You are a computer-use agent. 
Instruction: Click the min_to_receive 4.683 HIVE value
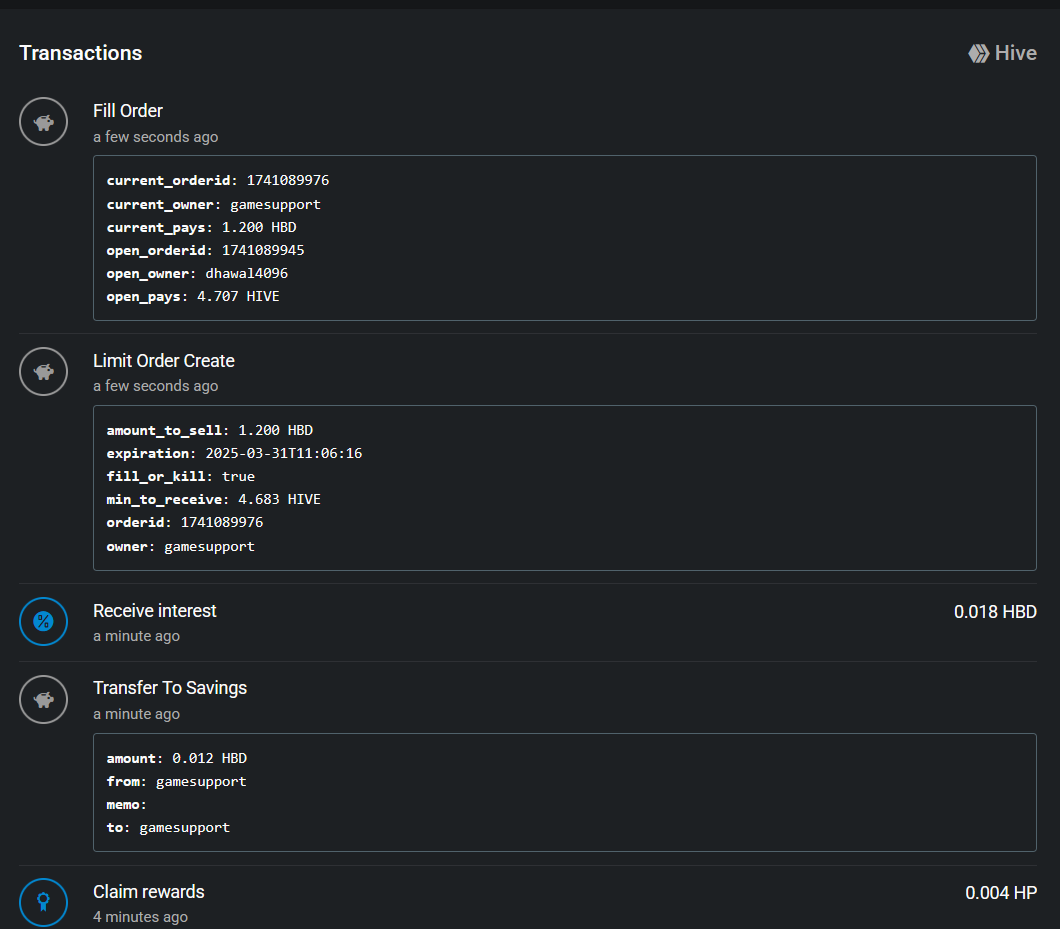[279, 500]
